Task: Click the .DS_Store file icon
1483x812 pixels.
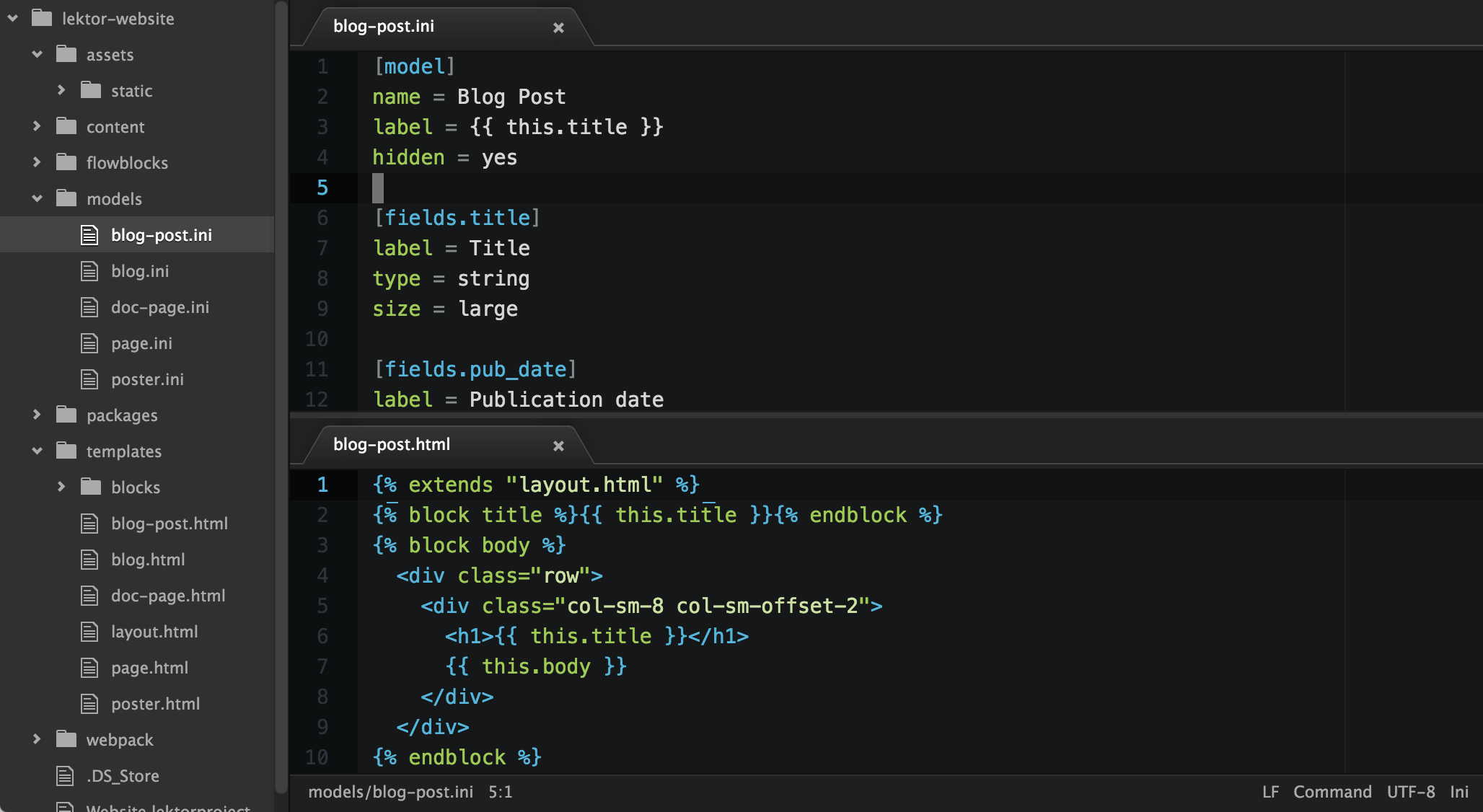Action: click(65, 776)
